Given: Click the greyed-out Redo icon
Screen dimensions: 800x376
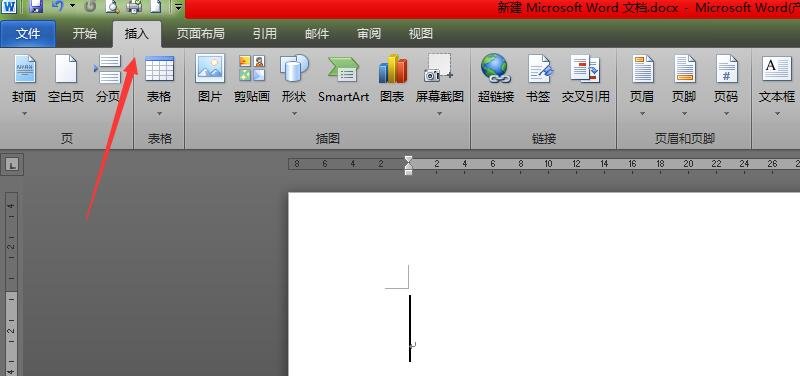Looking at the screenshot, I should click(x=90, y=6).
